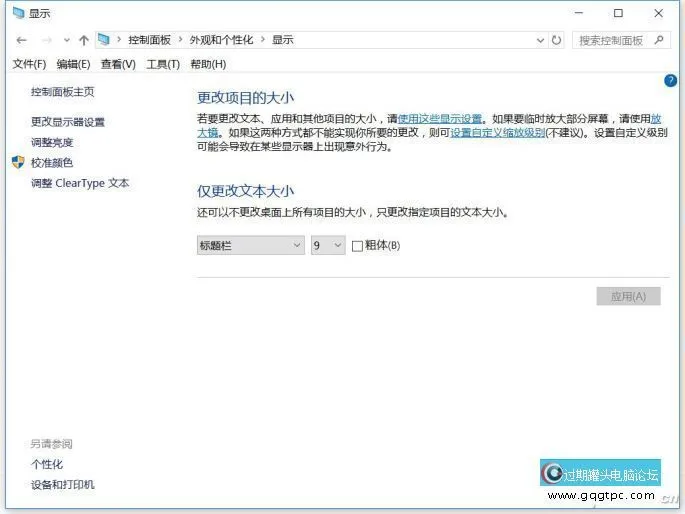
Task: Open the blue help question mark
Action: 670,81
